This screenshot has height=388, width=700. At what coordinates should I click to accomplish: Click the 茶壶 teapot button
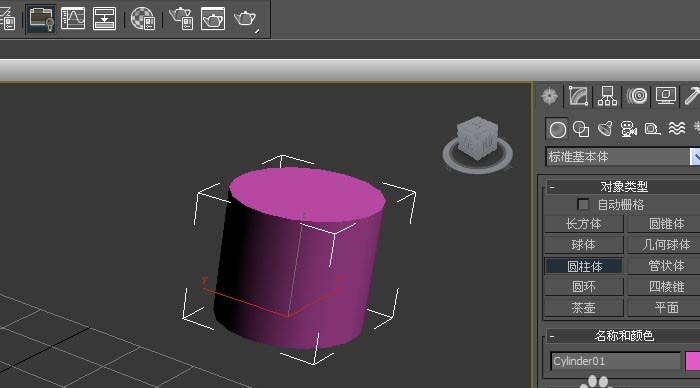tap(584, 308)
